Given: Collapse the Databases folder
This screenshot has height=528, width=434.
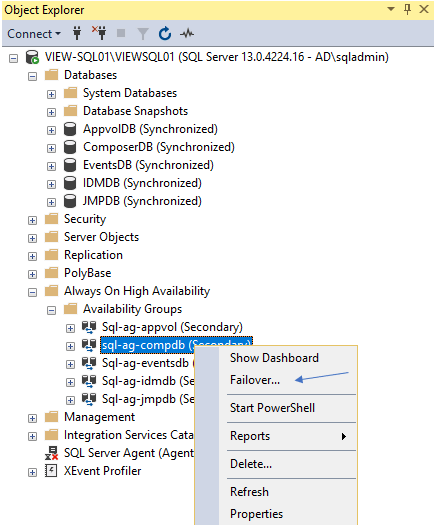Looking at the screenshot, I should pos(32,76).
